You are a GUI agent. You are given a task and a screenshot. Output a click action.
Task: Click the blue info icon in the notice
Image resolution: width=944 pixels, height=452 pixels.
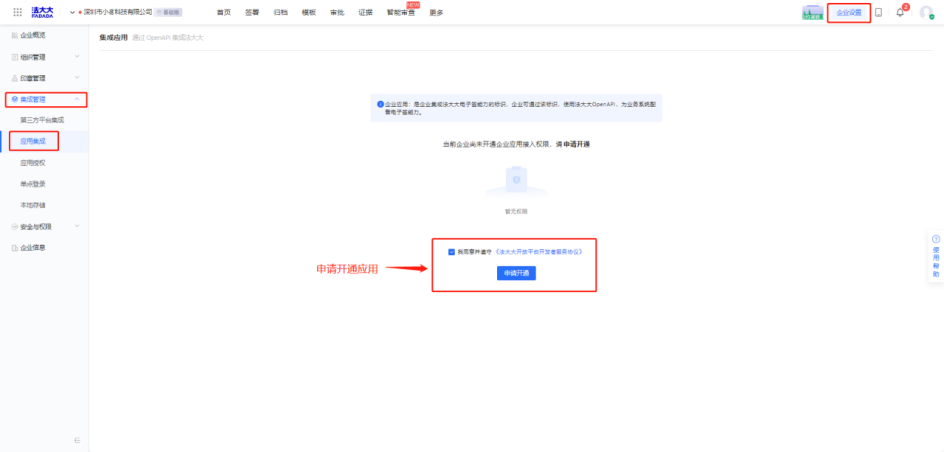(x=380, y=104)
